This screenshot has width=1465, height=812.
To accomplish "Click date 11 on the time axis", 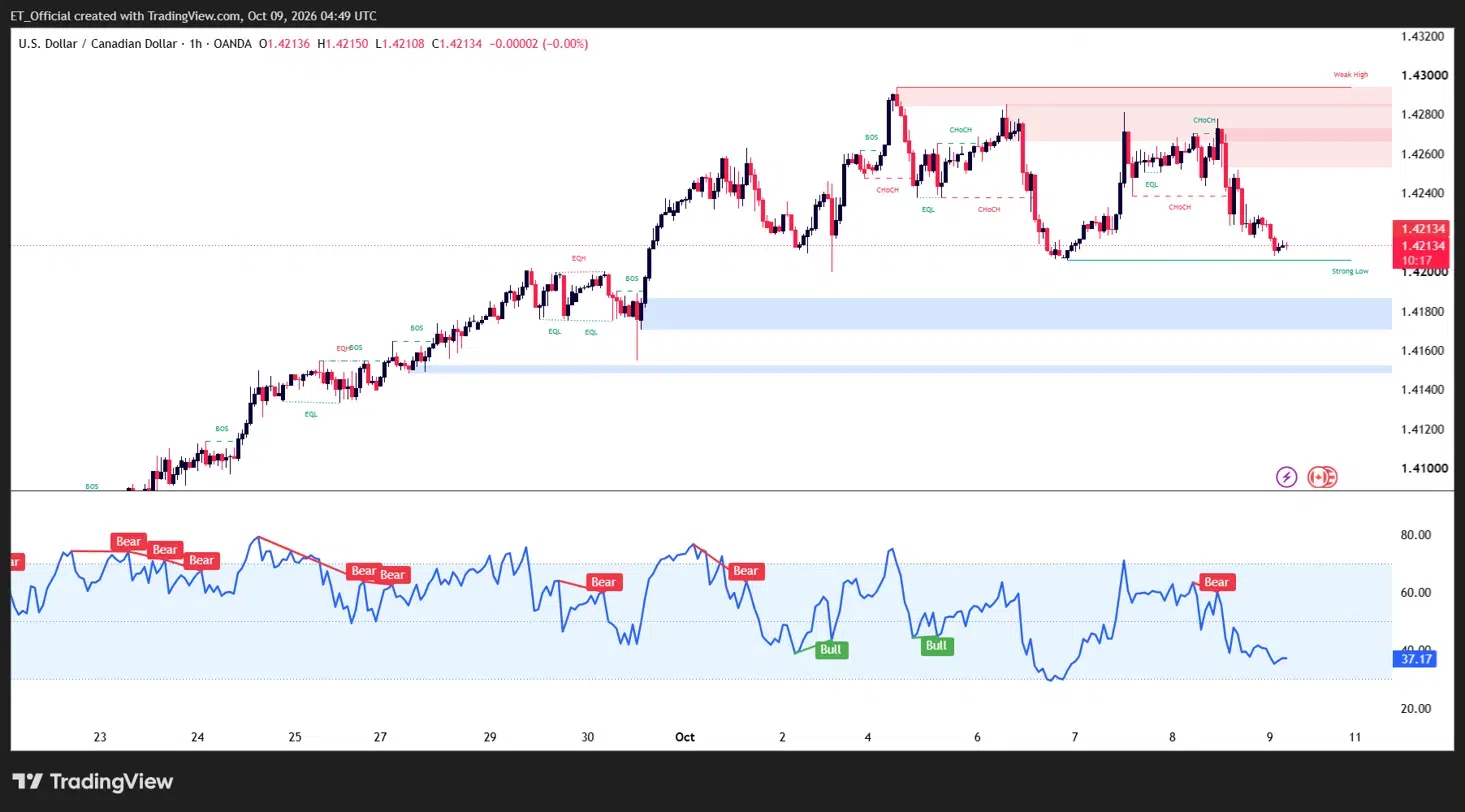I will click(x=1355, y=738).
